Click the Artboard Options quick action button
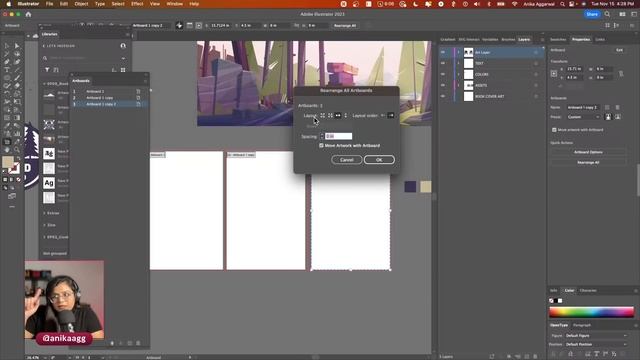Image resolution: width=640 pixels, height=360 pixels. pos(588,152)
